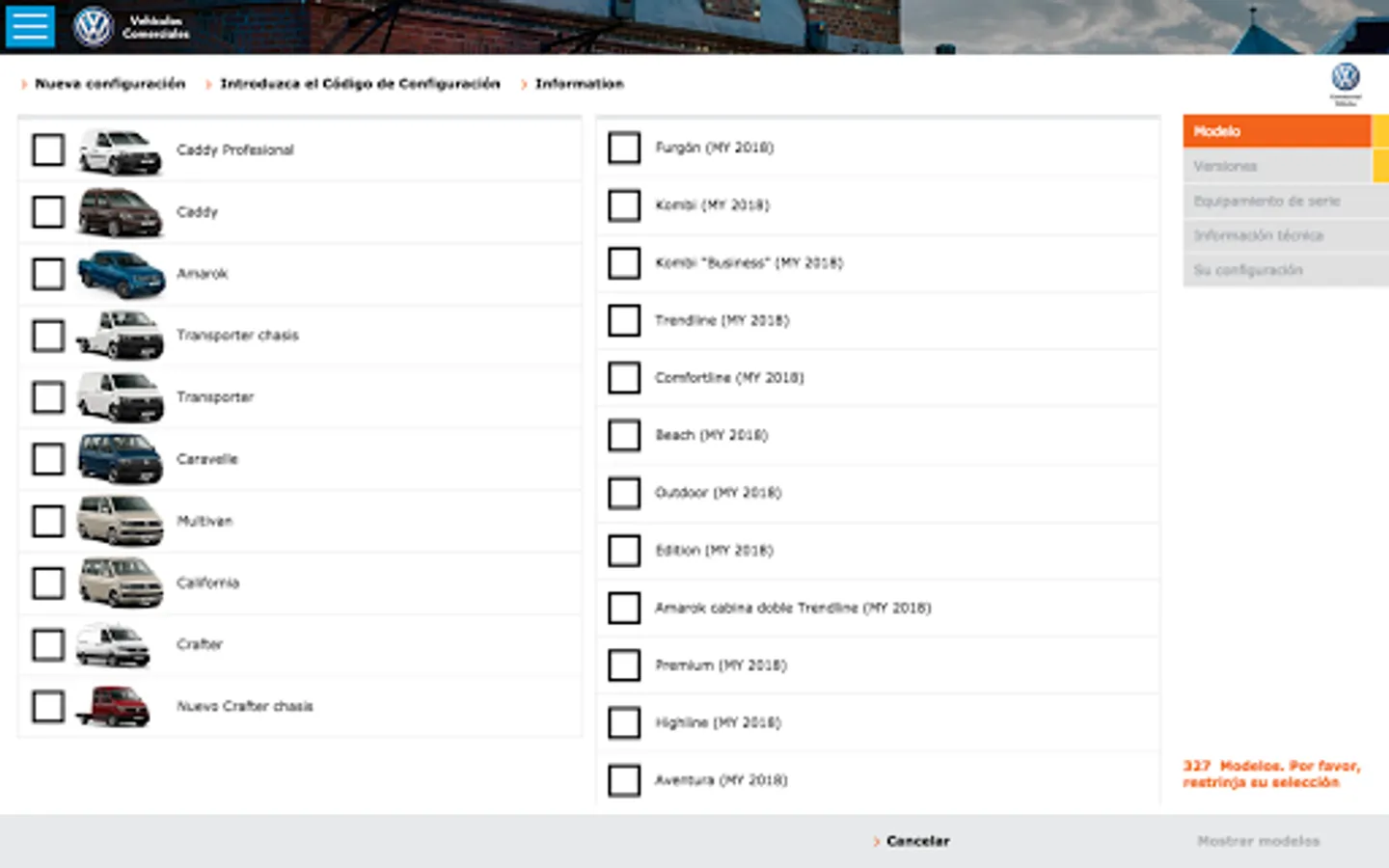Screen dimensions: 1389x868
Task: Open the hamburger menu
Action: [x=30, y=26]
